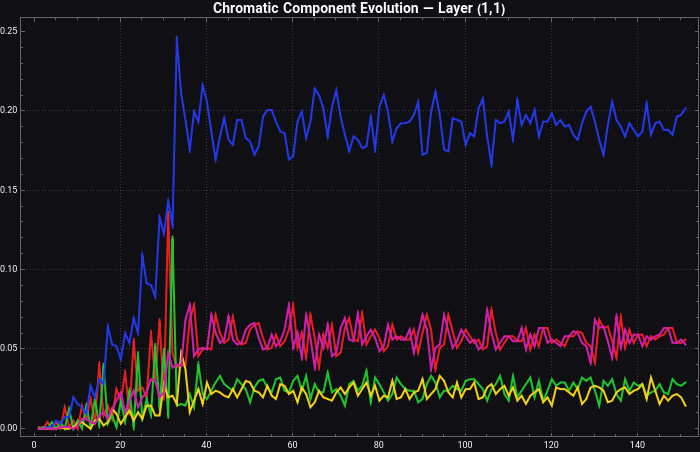The width and height of the screenshot is (700, 452).
Task: Select the 60 x-axis tick label
Action: pos(293,444)
